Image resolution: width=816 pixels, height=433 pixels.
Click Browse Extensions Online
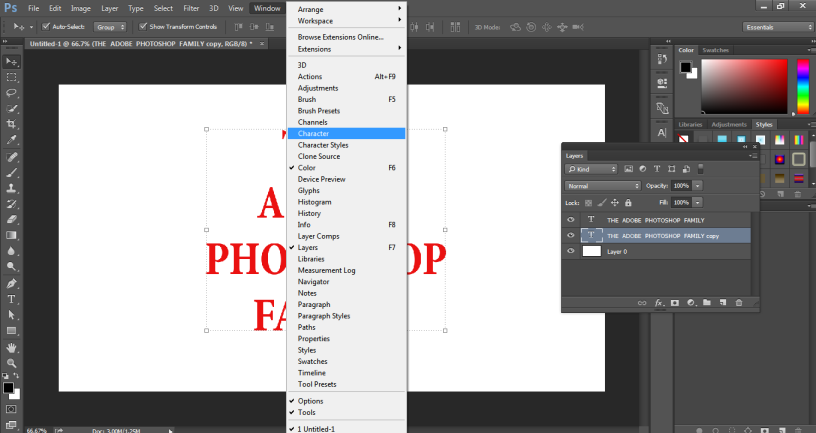(347, 37)
